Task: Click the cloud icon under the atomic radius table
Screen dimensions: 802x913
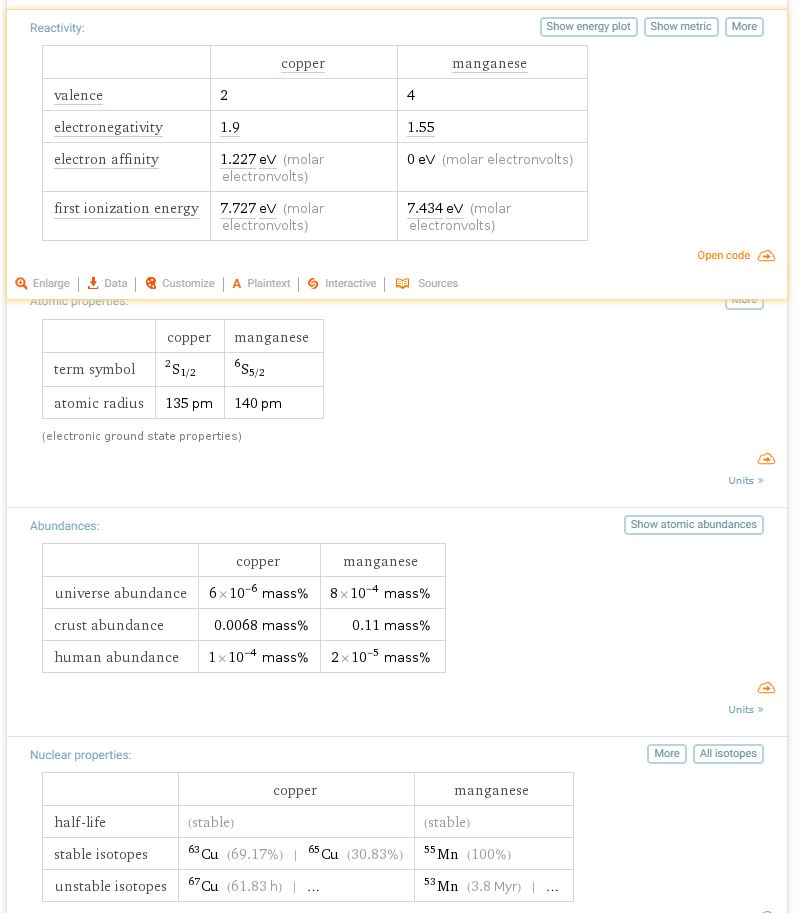Action: [766, 459]
